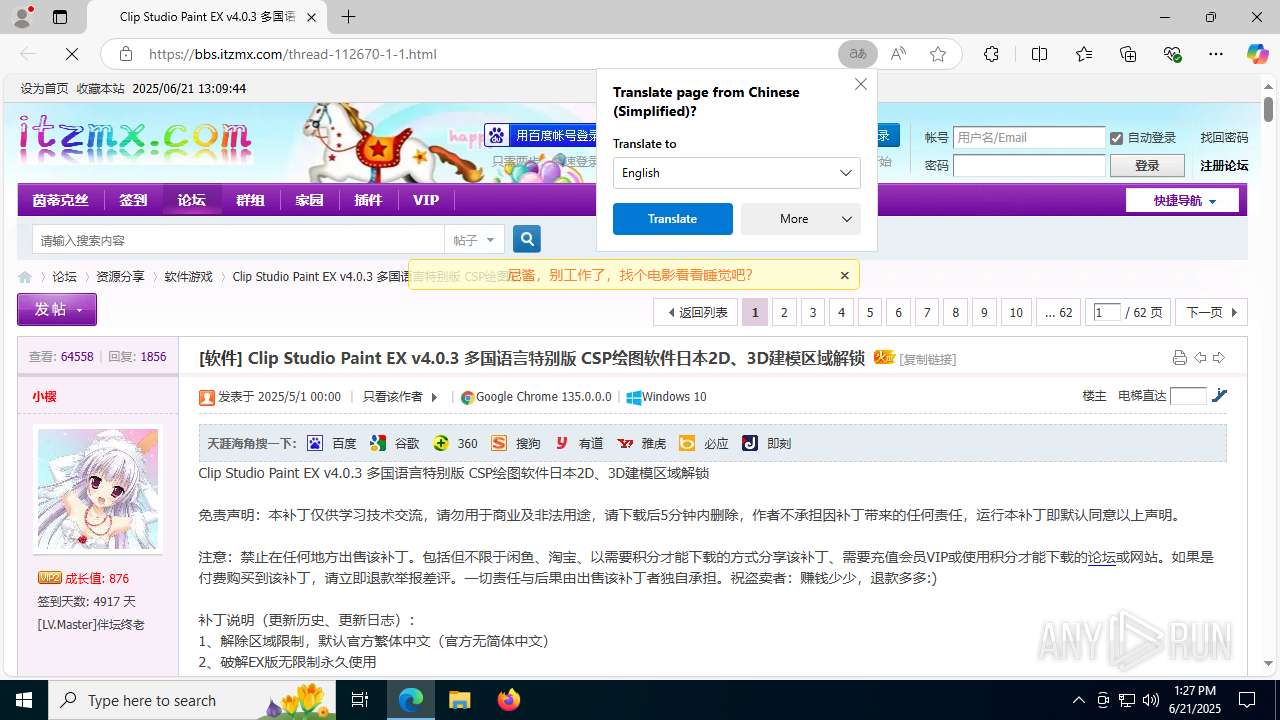Image resolution: width=1280 pixels, height=720 pixels.
Task: Click the 复制链接 link
Action: 928,359
